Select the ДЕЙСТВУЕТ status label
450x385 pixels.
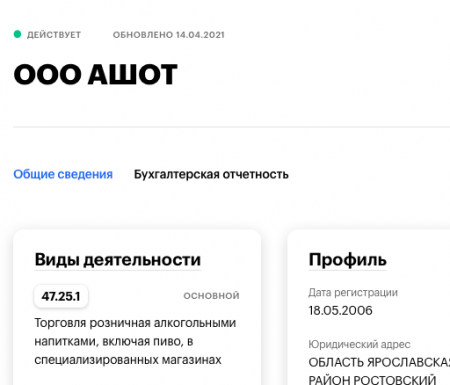[x=54, y=35]
